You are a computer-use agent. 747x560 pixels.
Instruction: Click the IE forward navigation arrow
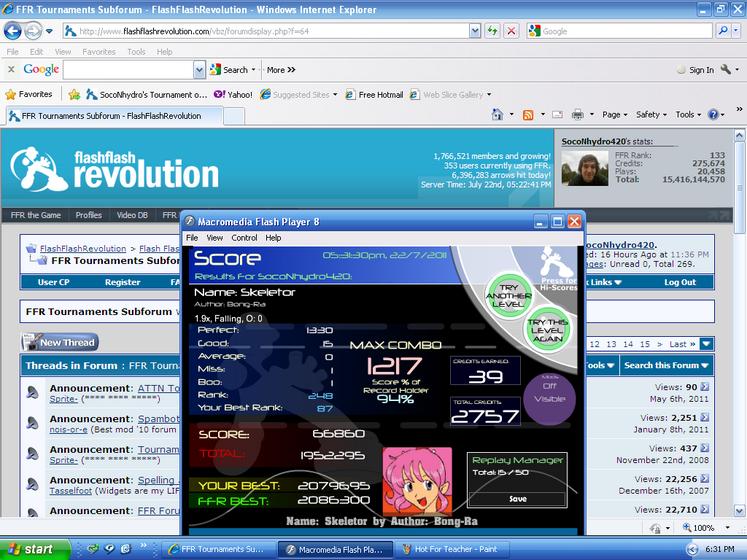pos(33,31)
